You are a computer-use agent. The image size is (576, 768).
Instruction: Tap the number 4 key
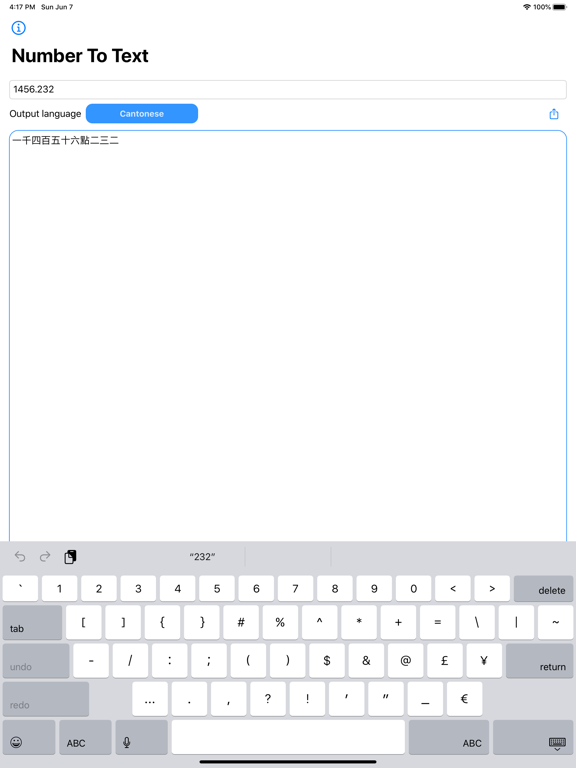coord(178,589)
